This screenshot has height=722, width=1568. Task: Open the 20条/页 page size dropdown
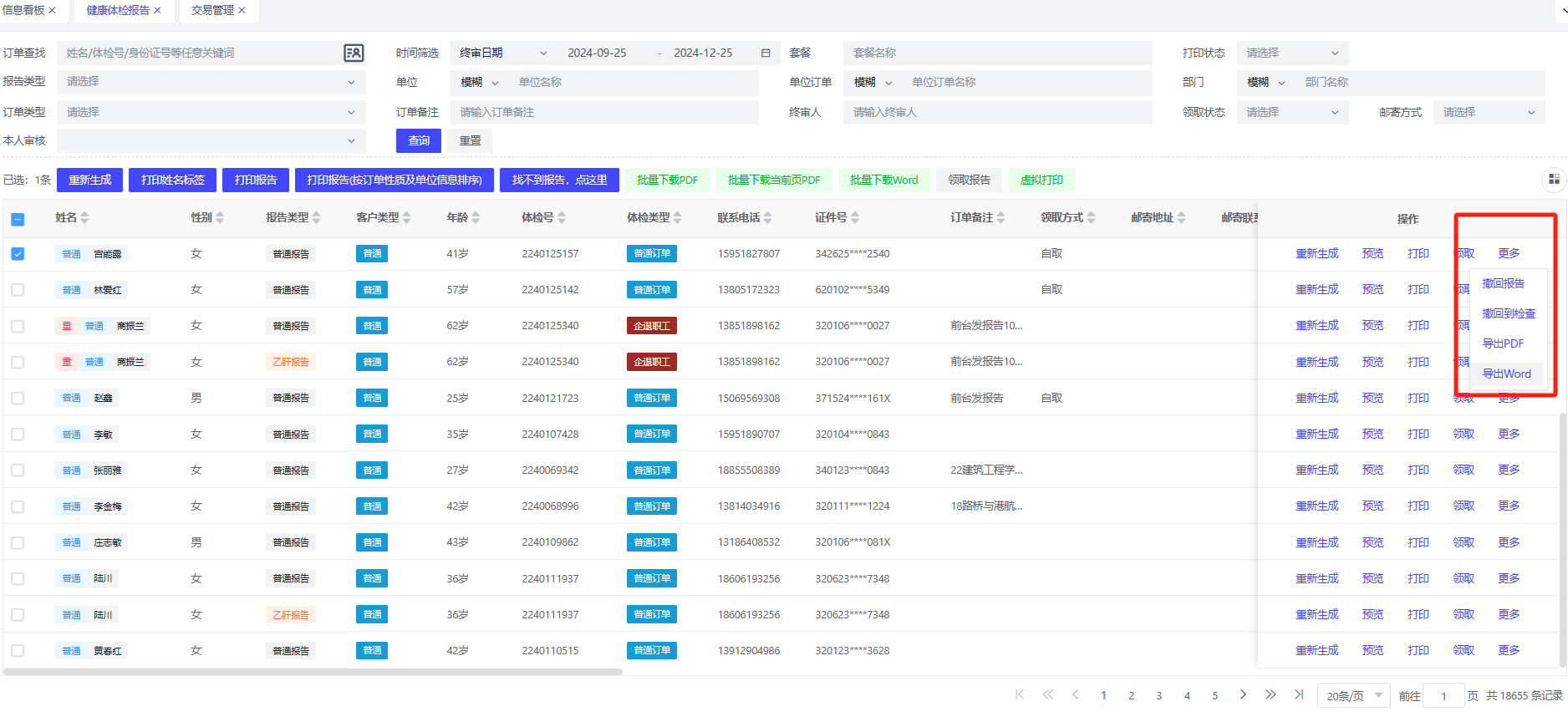click(x=1354, y=695)
